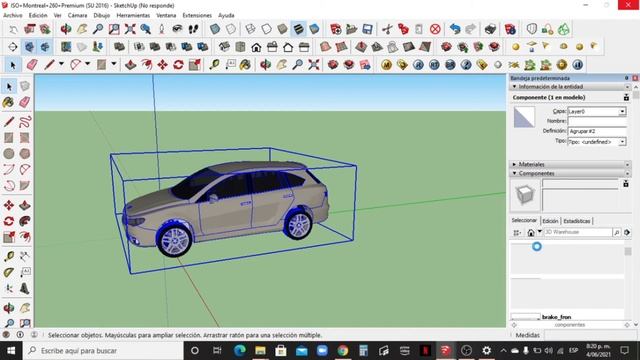Pick the Eraser tool in top toolbar

pos(32,65)
